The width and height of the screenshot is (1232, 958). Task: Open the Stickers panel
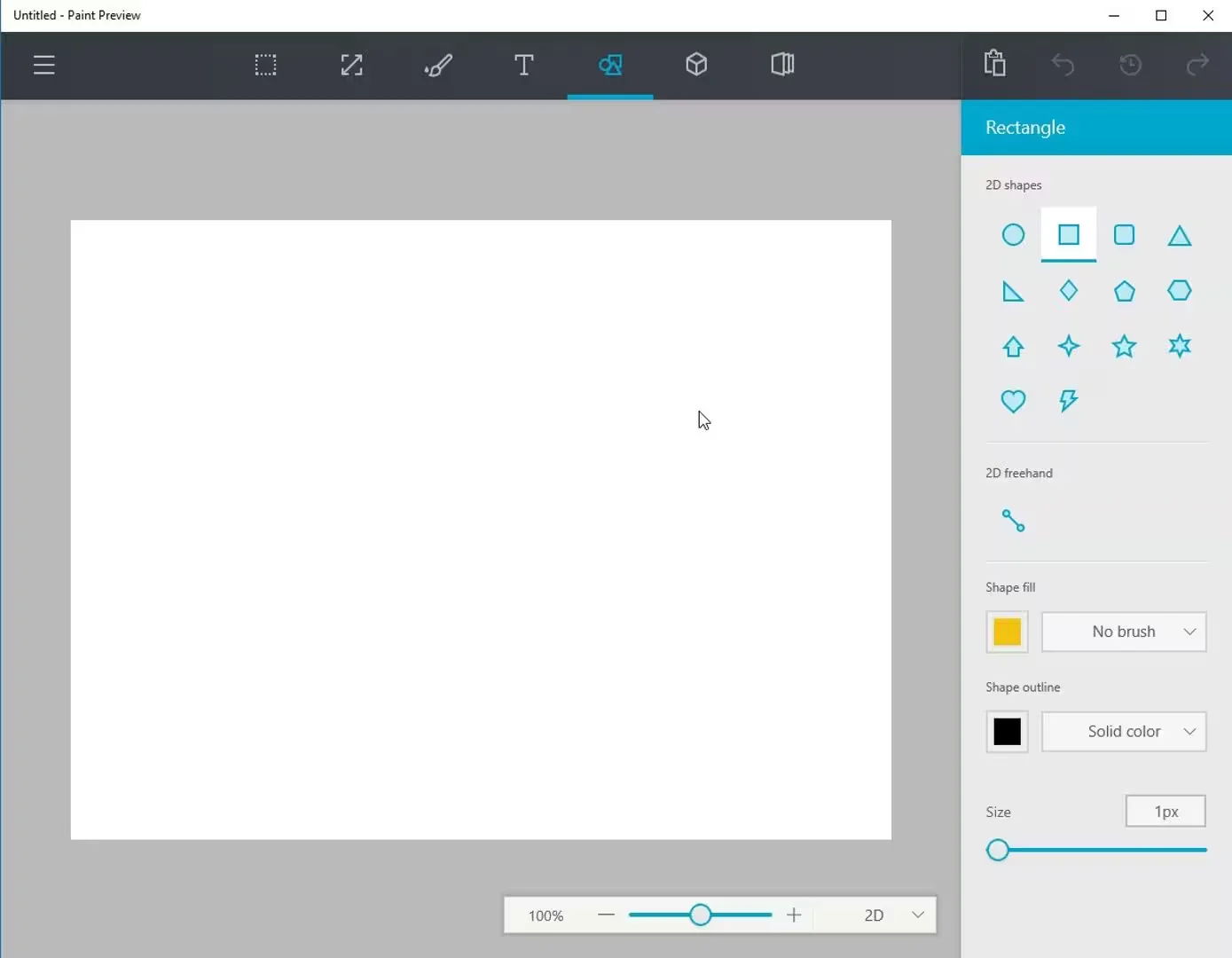point(782,65)
